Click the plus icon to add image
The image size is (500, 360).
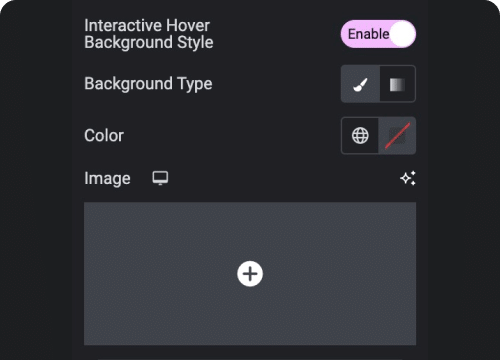[250, 274]
